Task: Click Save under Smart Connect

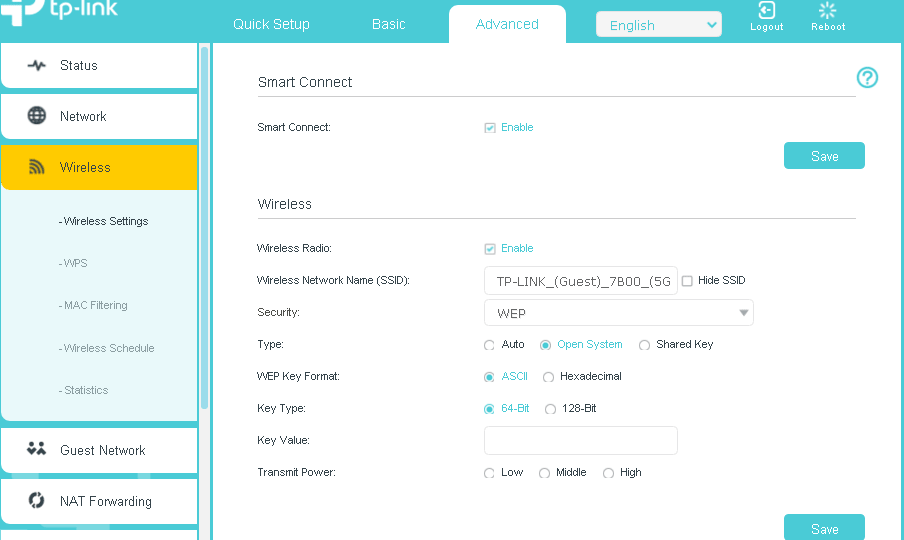Action: (x=824, y=156)
